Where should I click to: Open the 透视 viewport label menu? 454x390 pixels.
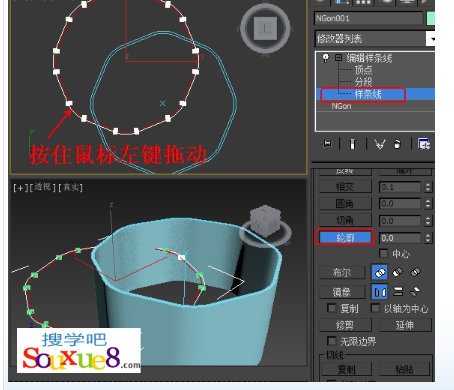coord(43,187)
